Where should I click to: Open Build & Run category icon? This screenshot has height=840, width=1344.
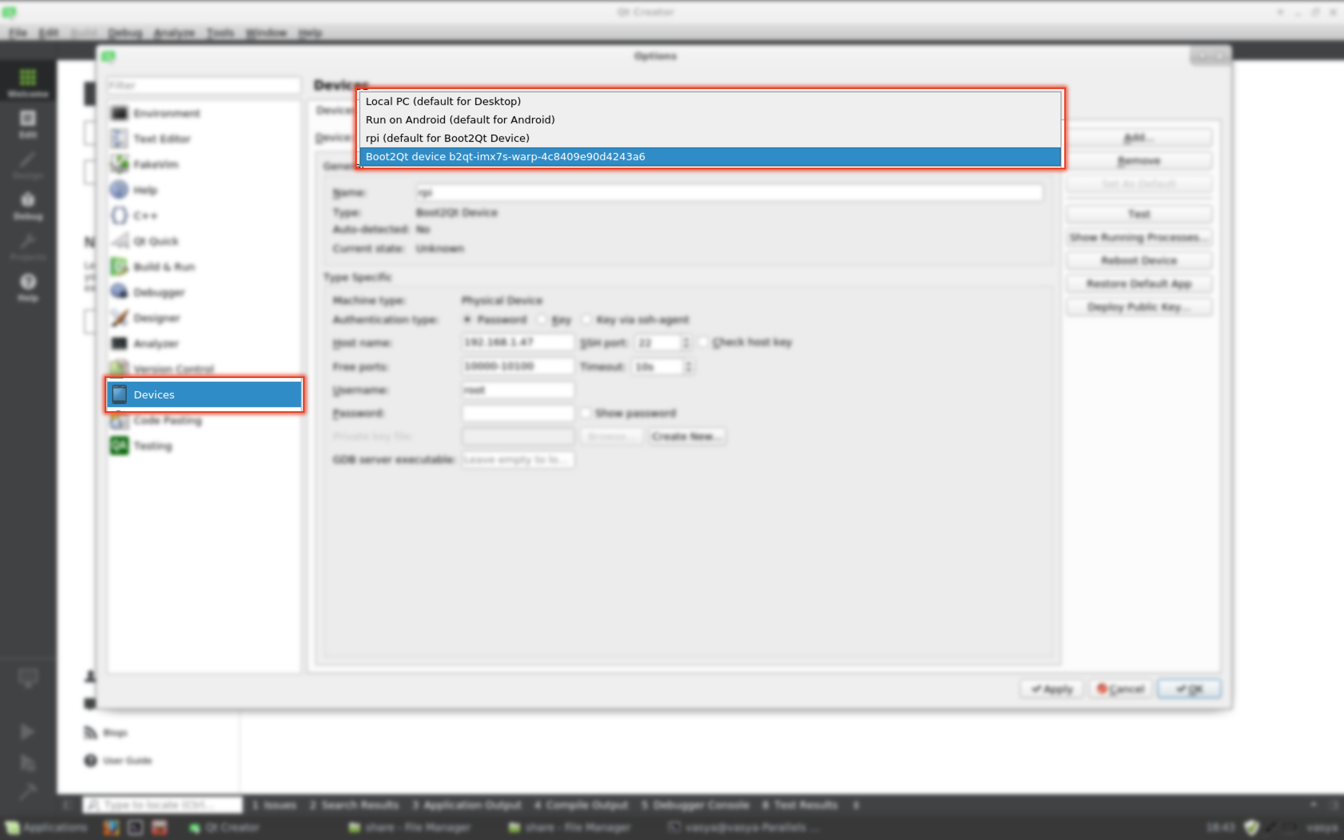(120, 267)
